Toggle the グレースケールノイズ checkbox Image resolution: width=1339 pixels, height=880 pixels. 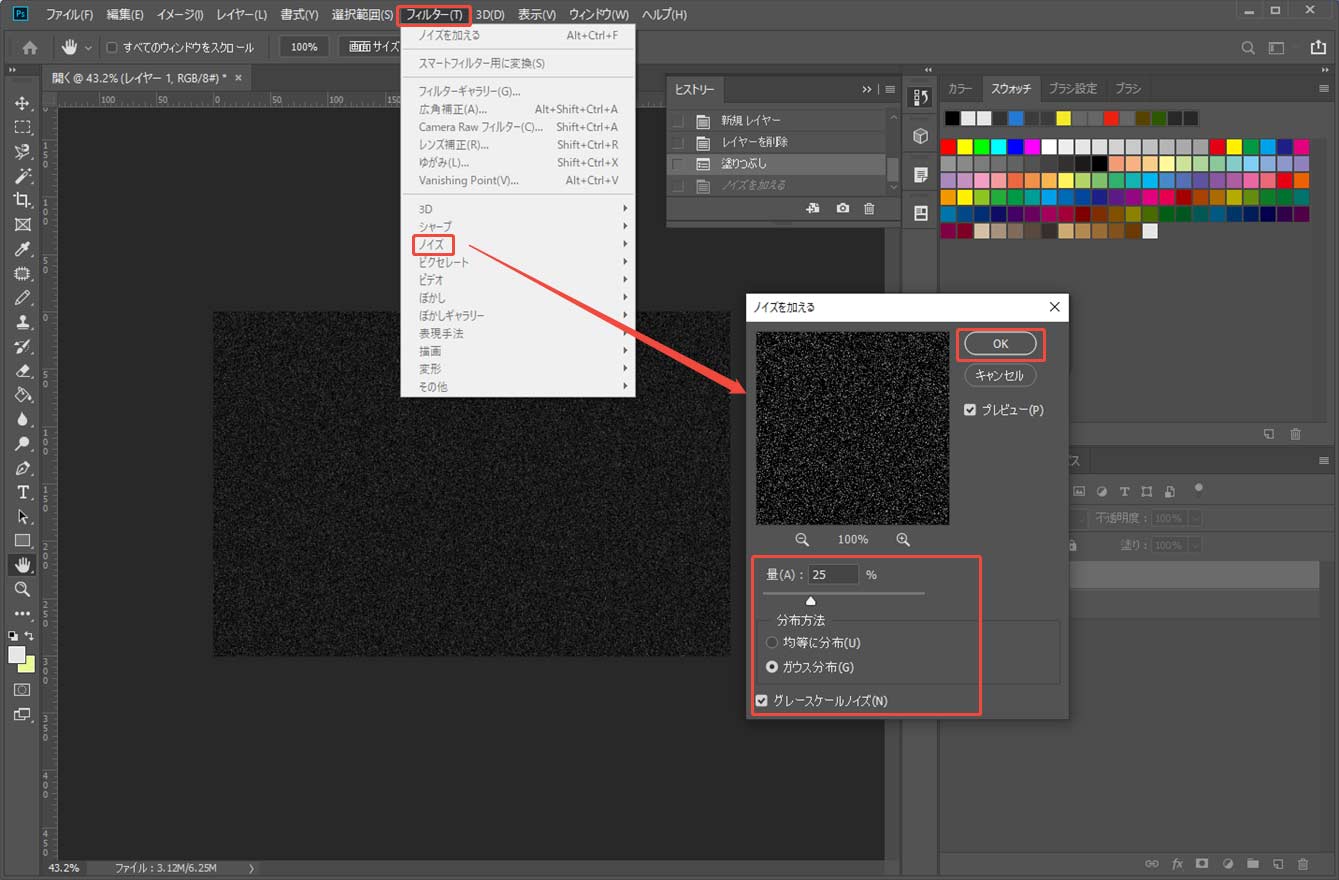[762, 701]
